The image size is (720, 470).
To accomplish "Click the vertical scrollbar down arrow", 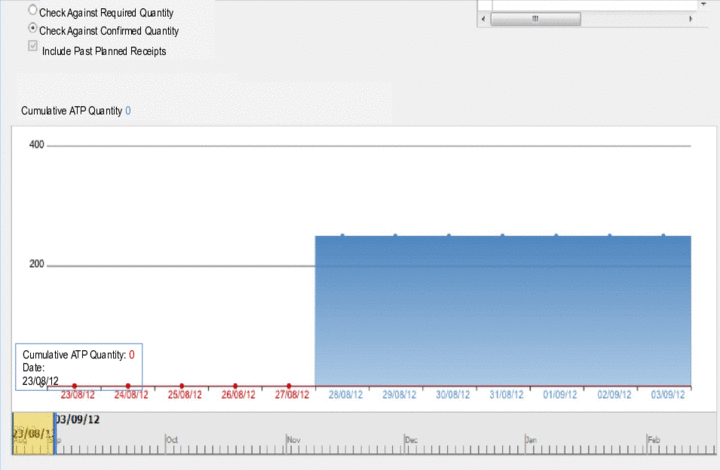I will (x=701, y=5).
